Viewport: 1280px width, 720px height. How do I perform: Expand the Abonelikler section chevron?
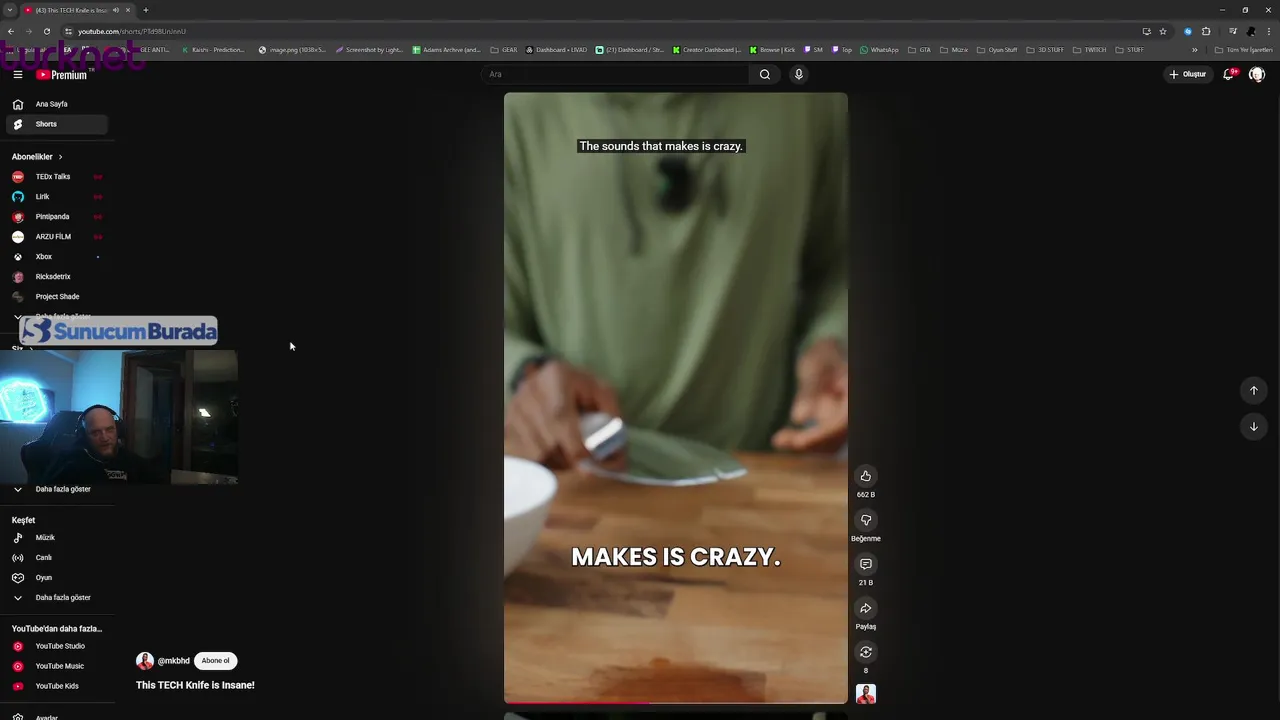(60, 157)
